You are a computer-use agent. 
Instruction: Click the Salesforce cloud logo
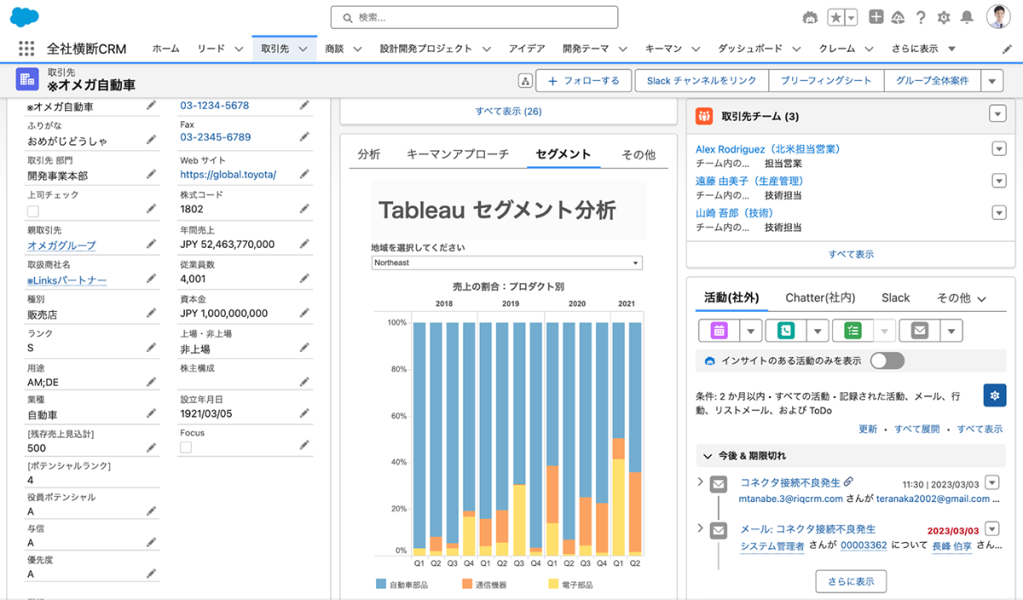(x=25, y=17)
